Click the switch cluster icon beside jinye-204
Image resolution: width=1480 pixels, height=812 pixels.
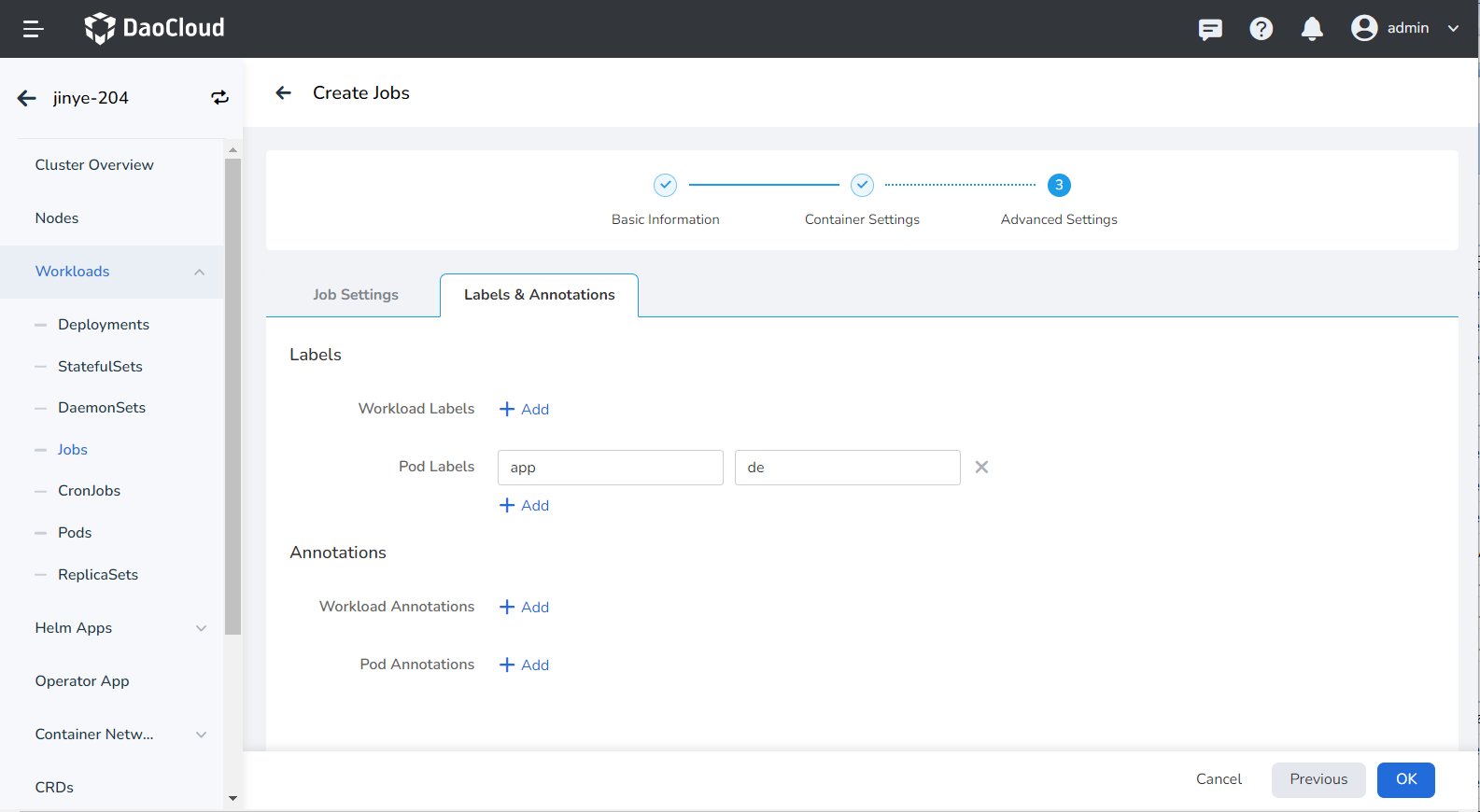pos(219,98)
